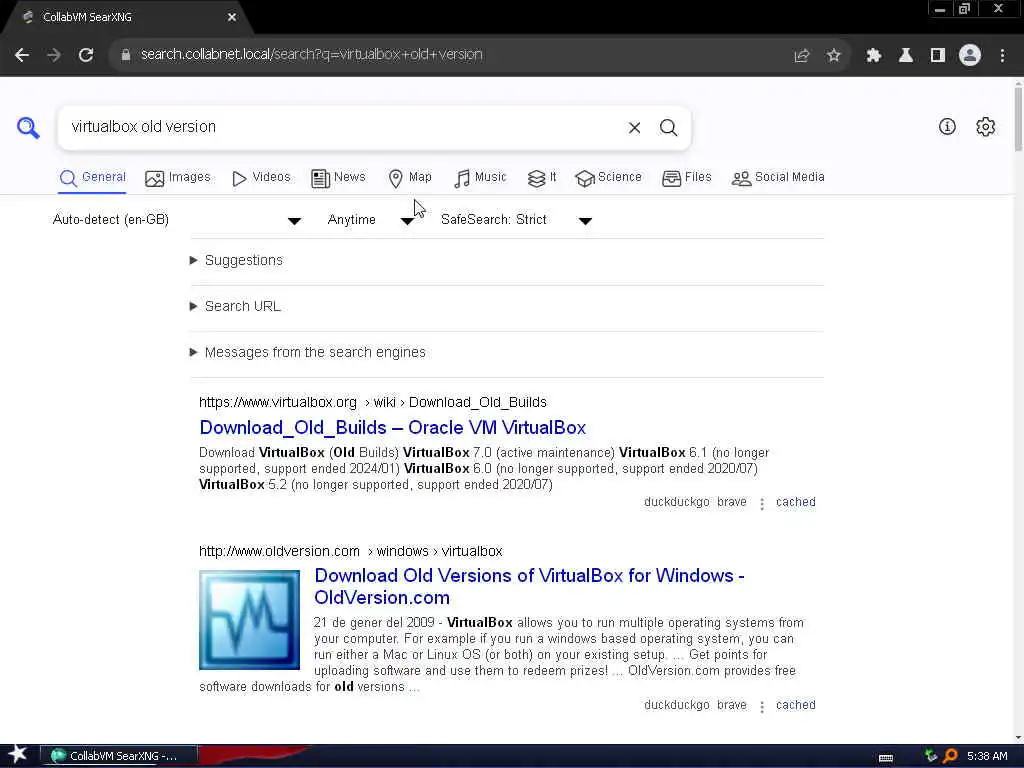
Task: Click the star start menu icon in taskbar
Action: (x=18, y=755)
